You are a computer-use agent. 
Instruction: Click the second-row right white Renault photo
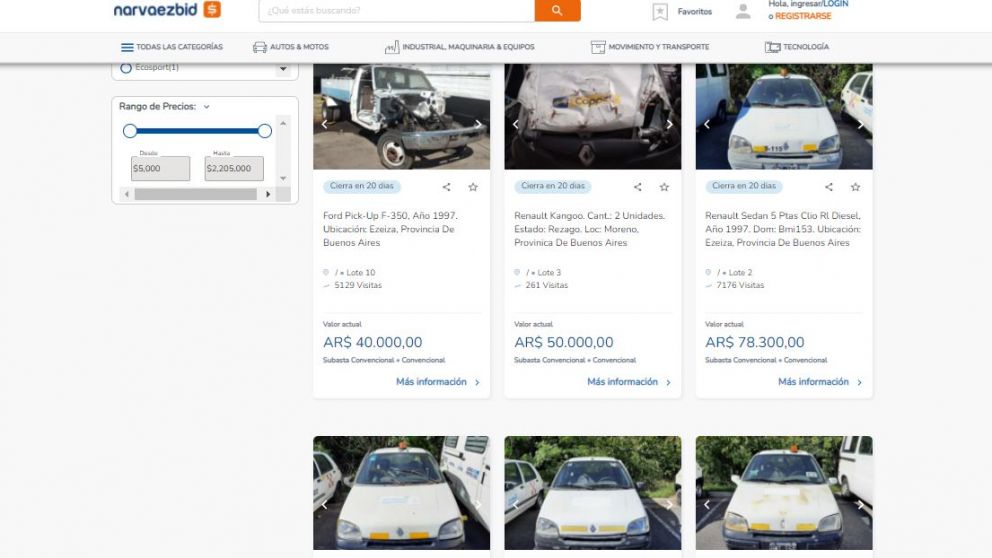point(784,493)
